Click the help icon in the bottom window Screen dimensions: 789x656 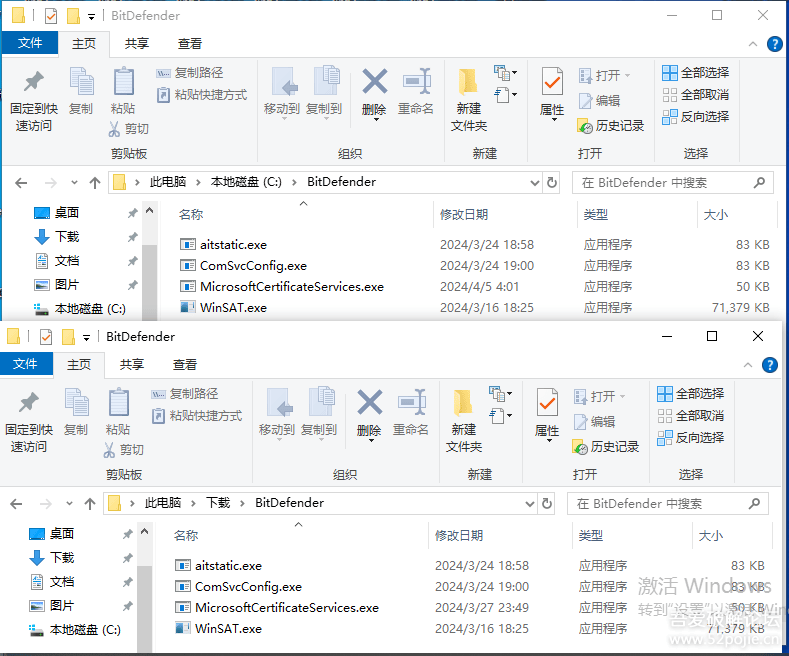[769, 365]
